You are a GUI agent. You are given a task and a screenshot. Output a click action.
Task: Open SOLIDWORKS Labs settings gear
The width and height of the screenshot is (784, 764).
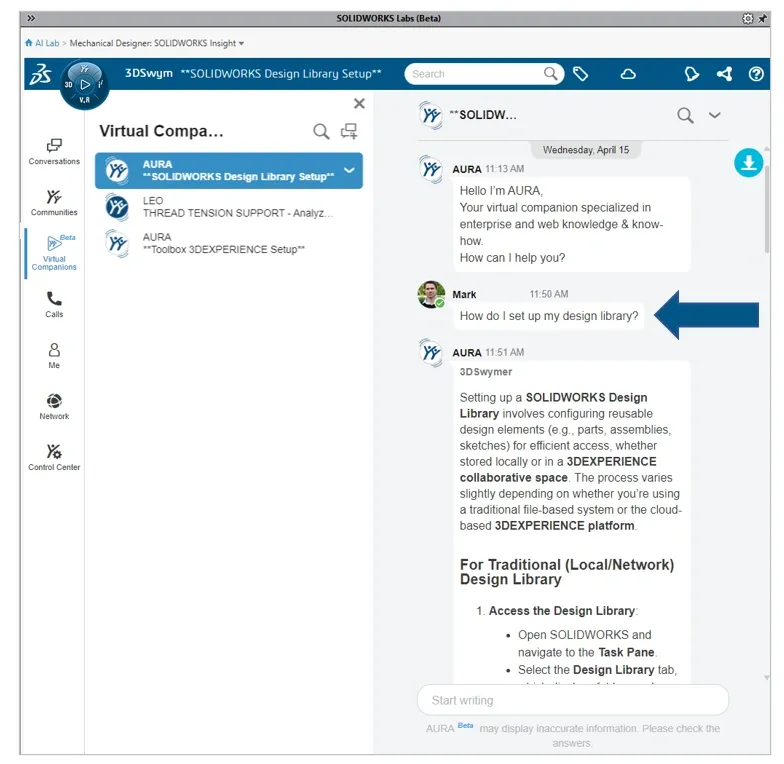click(x=748, y=18)
